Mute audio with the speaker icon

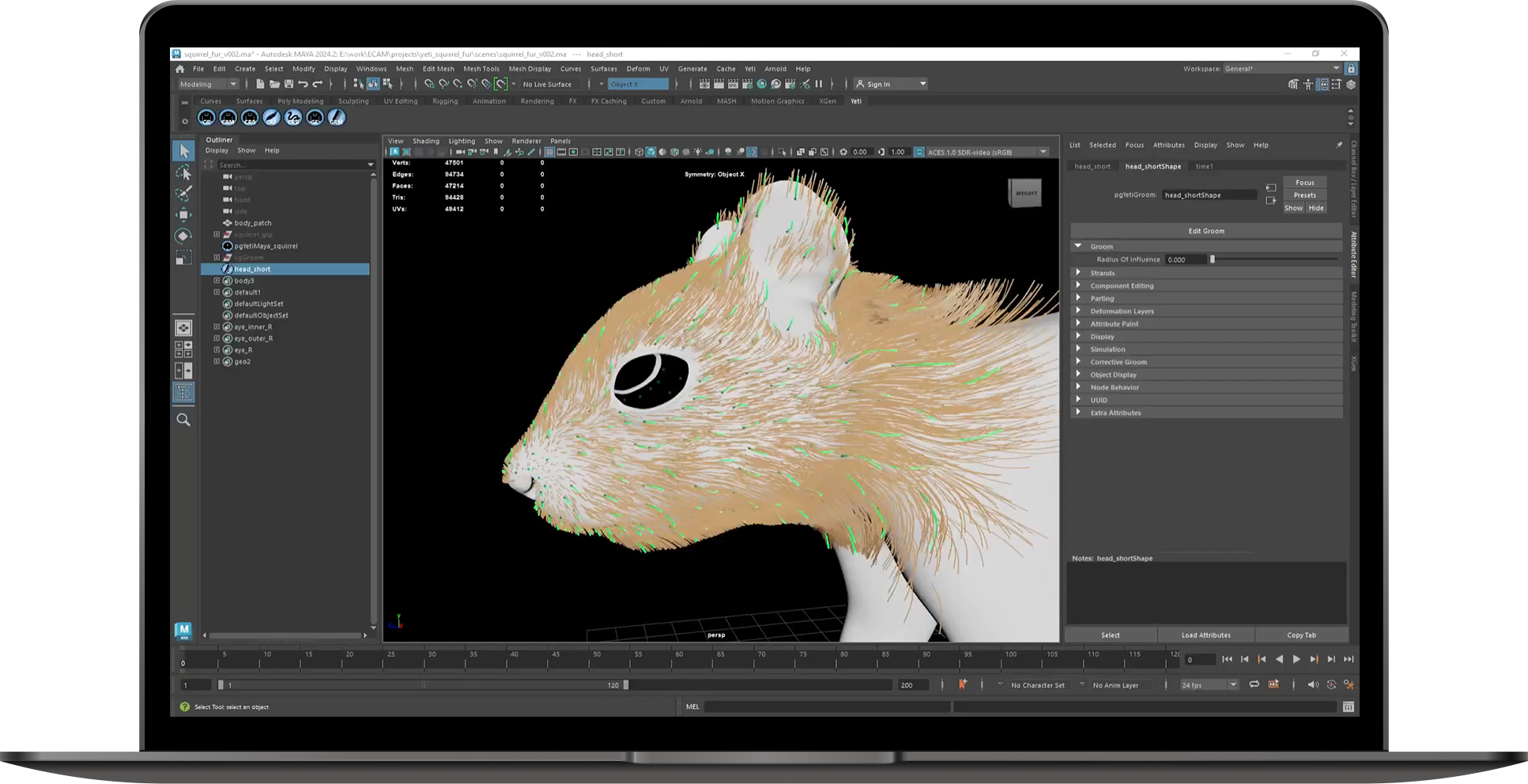click(1312, 684)
